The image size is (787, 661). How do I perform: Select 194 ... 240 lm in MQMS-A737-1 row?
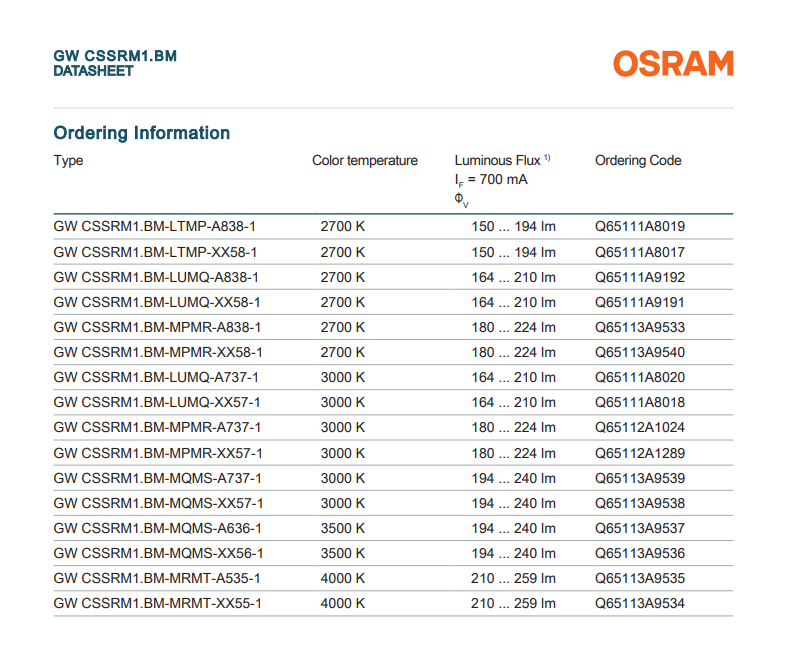(513, 478)
